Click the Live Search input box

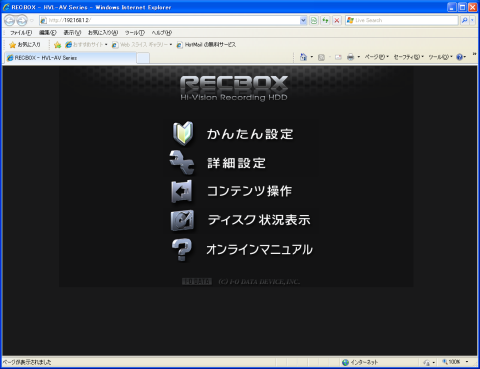[402, 20]
